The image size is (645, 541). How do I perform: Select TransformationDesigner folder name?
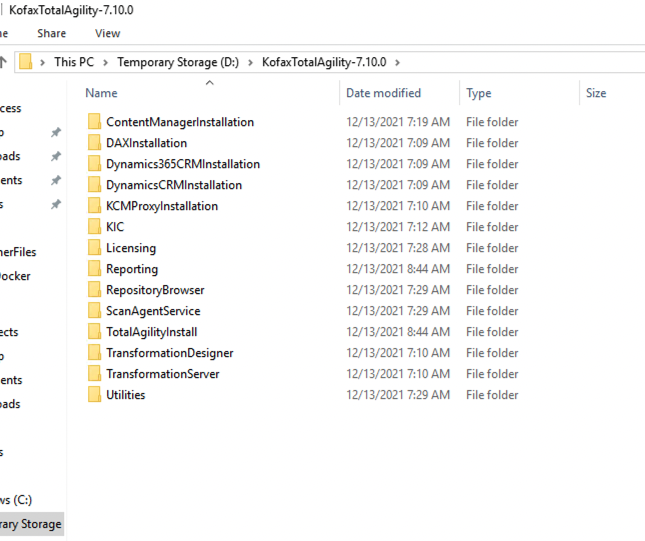click(169, 353)
